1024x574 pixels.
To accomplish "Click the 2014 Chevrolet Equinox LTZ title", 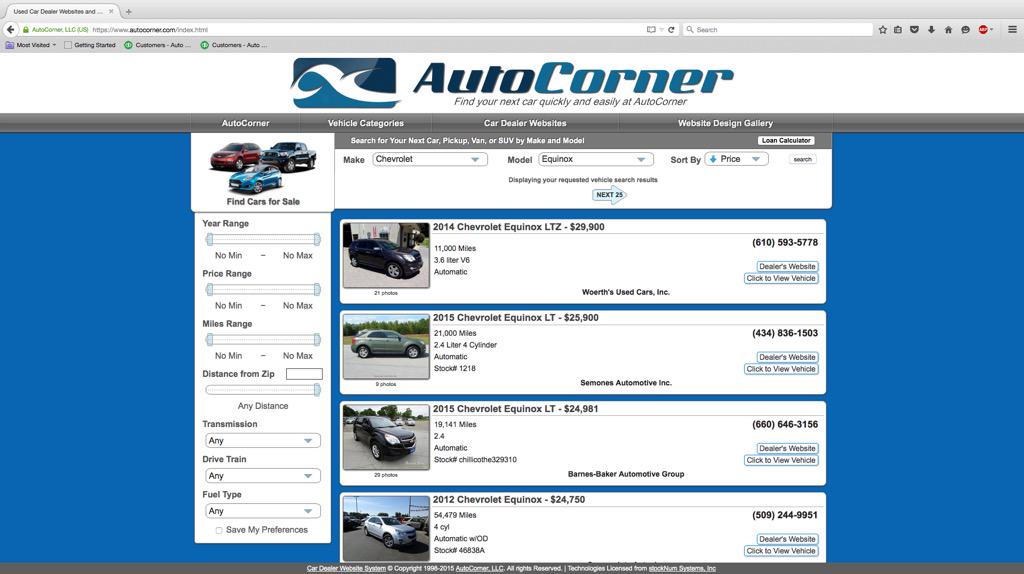I will [519, 227].
